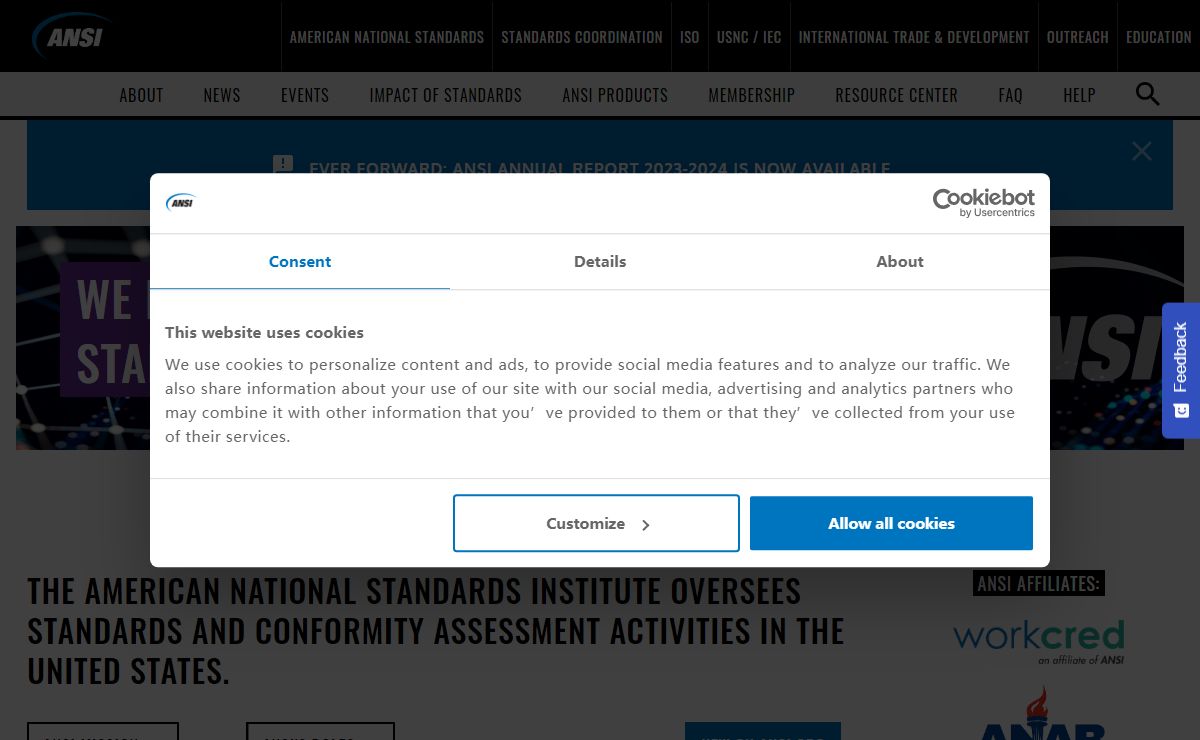Image resolution: width=1200 pixels, height=740 pixels.
Task: Click the Annual Report announcement text
Action: [600, 167]
